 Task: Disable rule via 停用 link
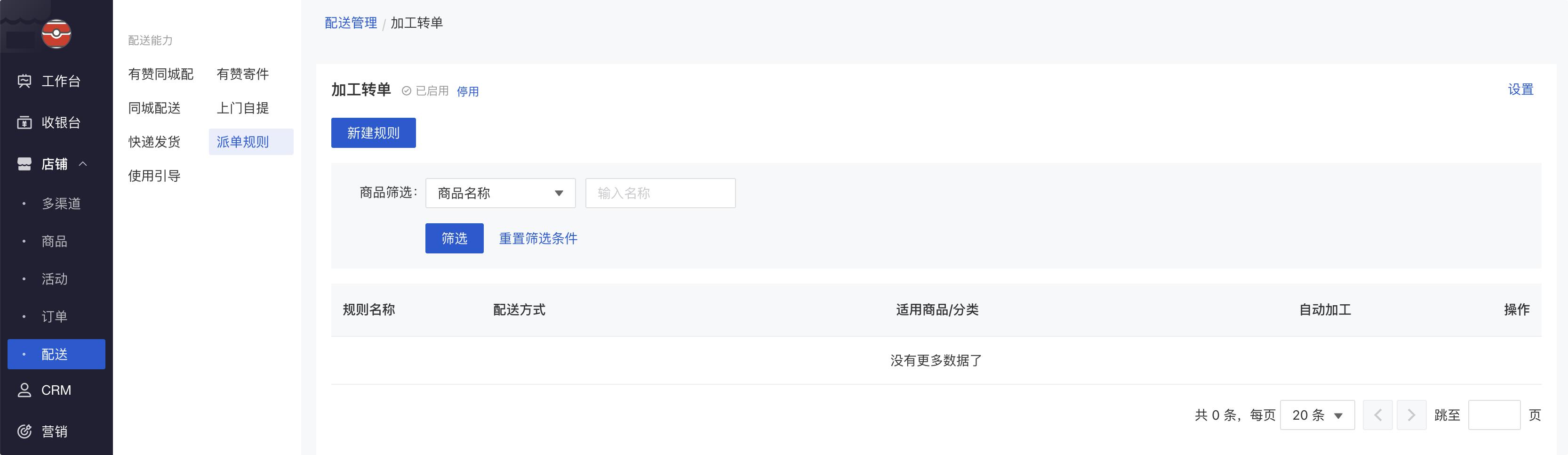(x=467, y=91)
